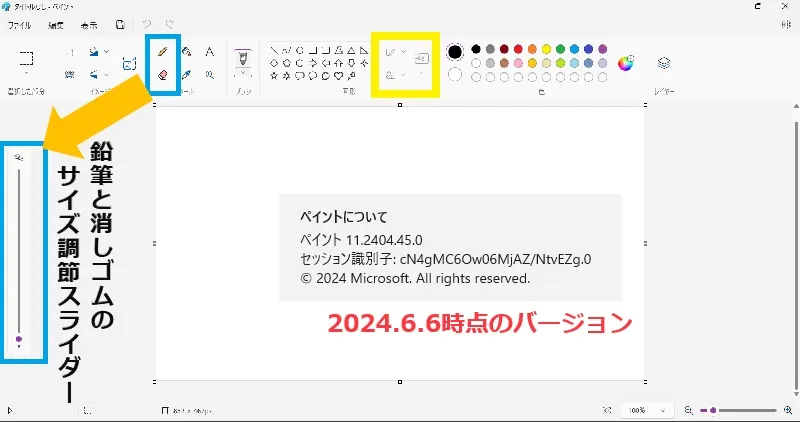The width and height of the screenshot is (800, 422).
Task: Select the Pencil tool
Action: click(163, 52)
